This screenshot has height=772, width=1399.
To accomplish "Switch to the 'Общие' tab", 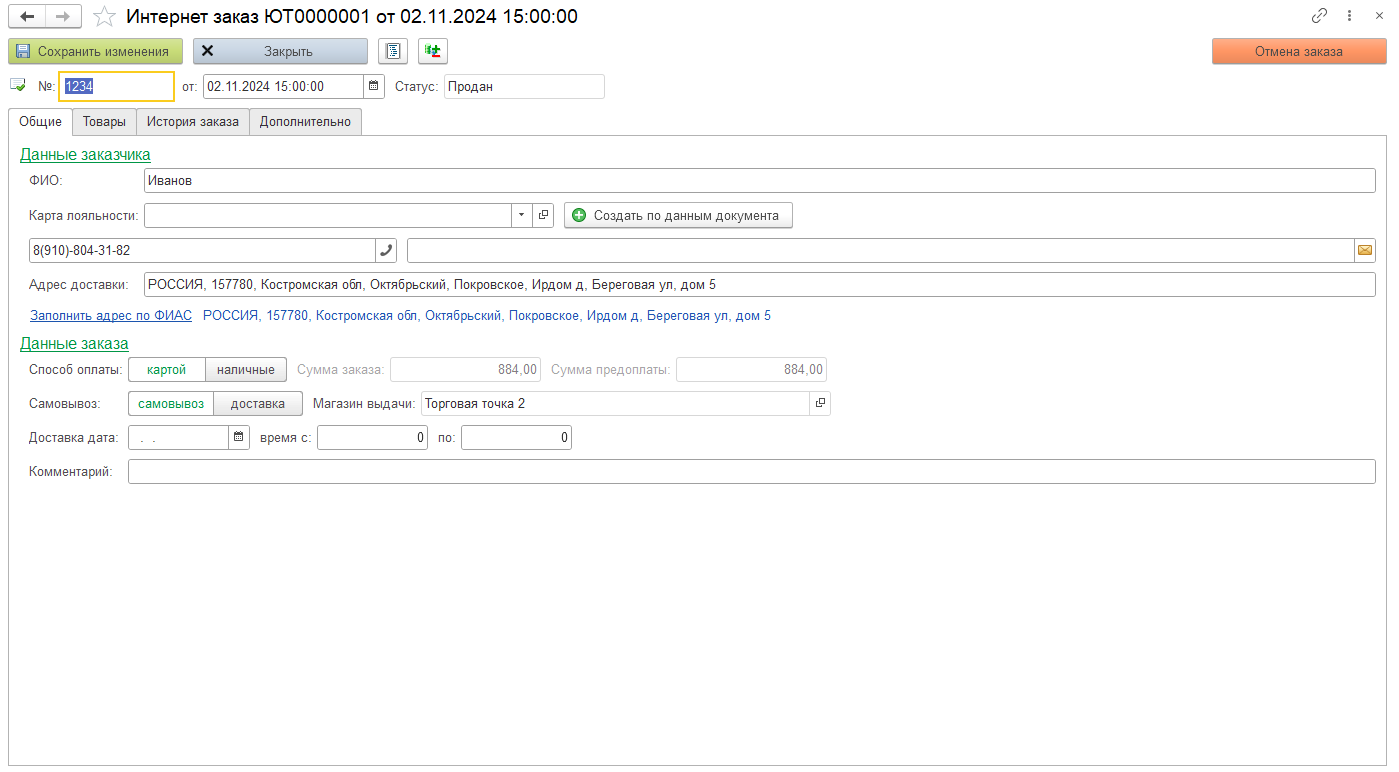I will 41,122.
